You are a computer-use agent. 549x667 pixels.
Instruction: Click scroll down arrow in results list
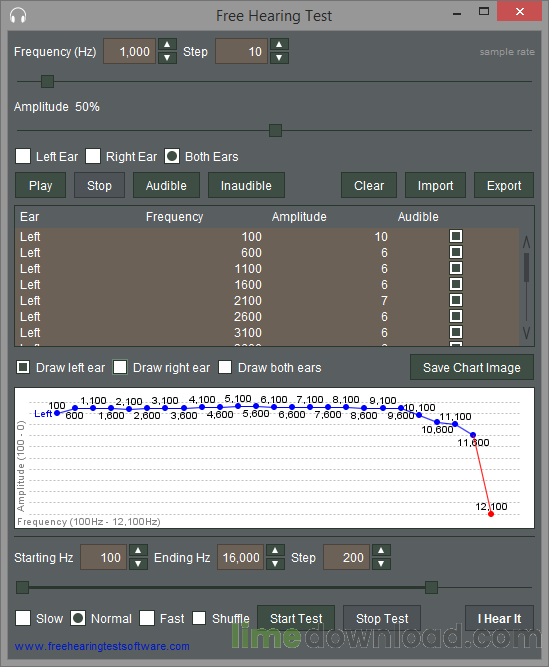click(x=526, y=333)
